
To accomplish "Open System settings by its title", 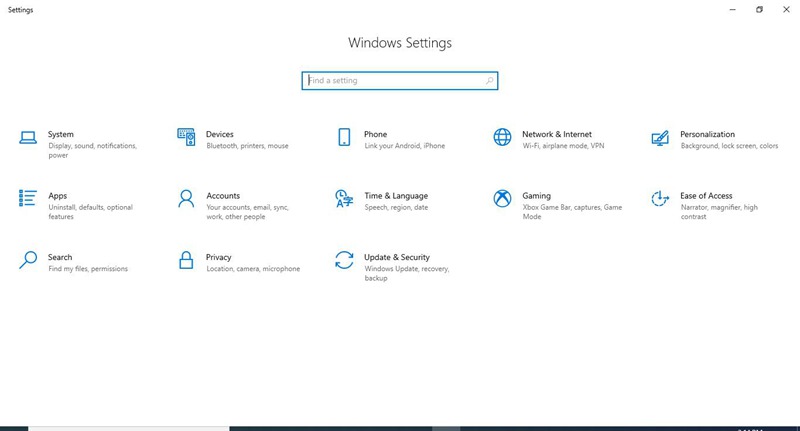I will (61, 134).
